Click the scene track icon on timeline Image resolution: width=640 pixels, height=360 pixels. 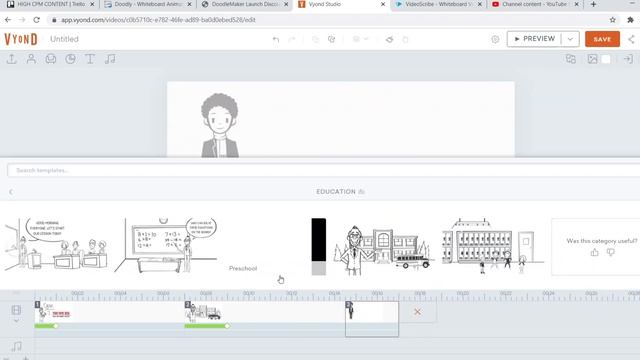point(16,310)
